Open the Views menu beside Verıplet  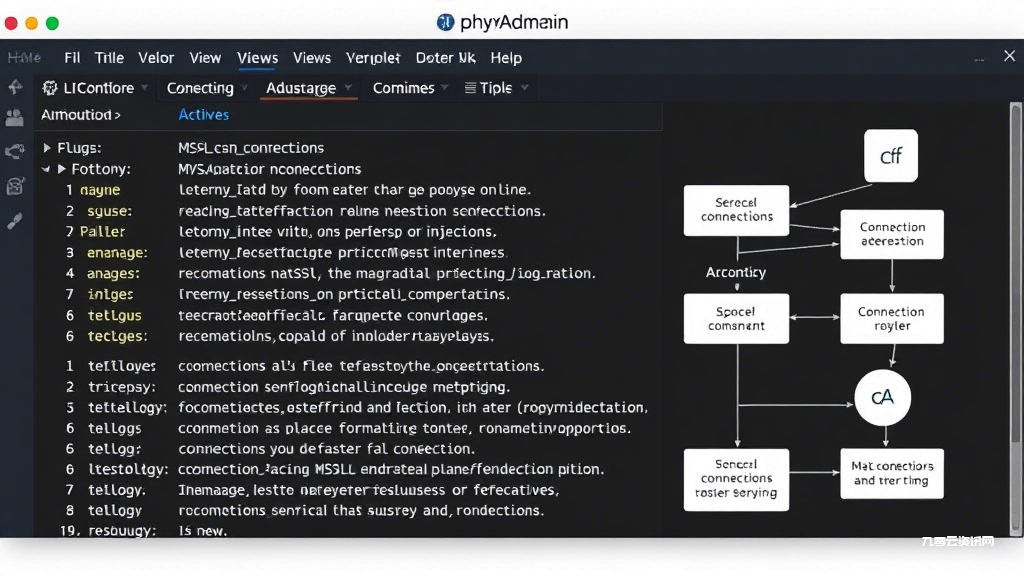tap(312, 58)
